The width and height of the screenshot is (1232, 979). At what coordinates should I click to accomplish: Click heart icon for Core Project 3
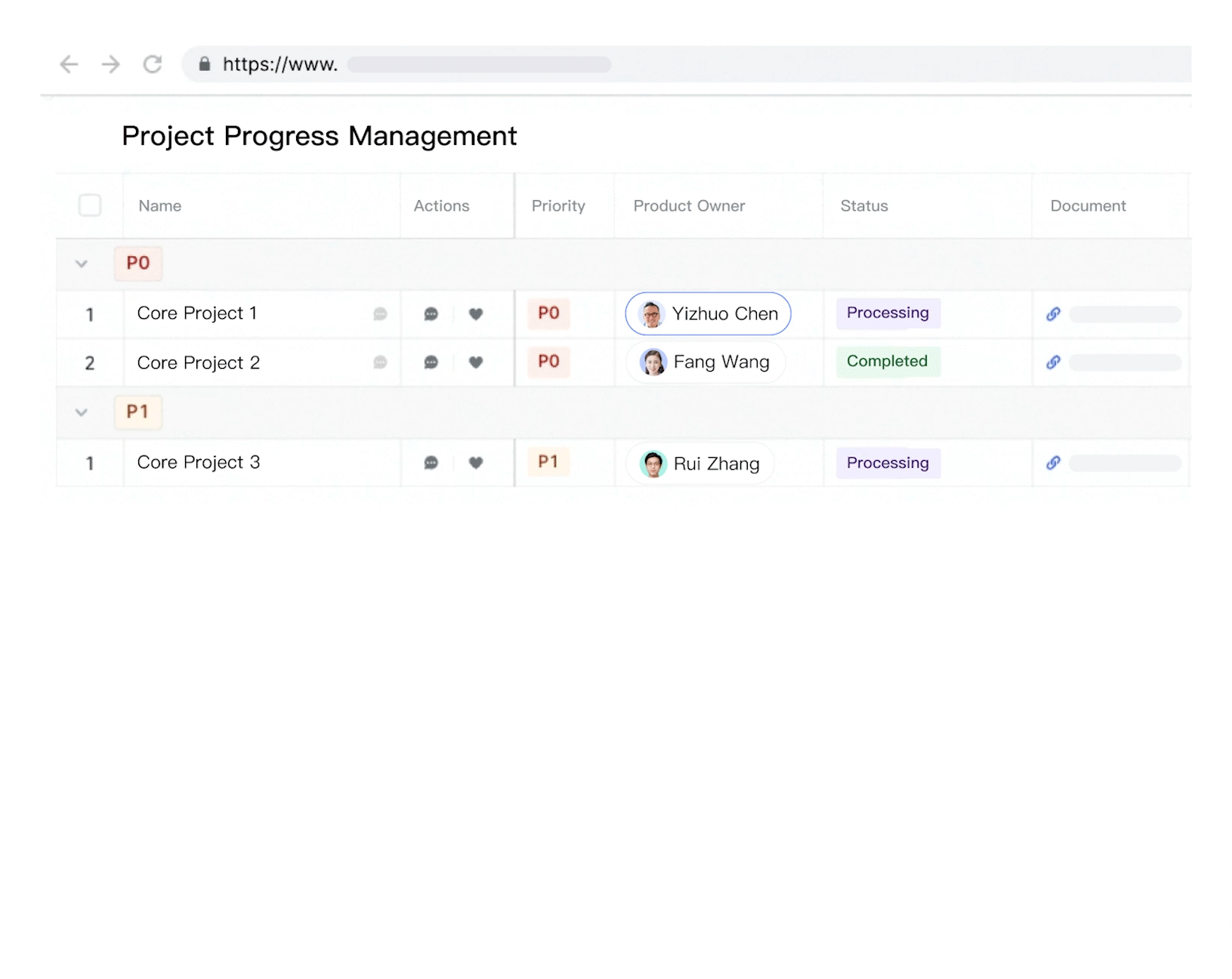[x=476, y=463]
